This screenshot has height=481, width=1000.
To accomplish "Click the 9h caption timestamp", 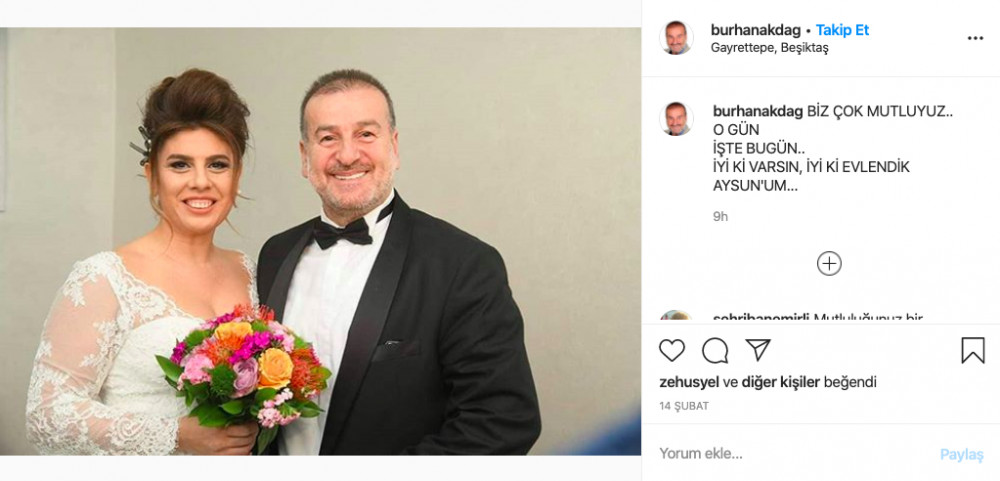I will coord(720,217).
